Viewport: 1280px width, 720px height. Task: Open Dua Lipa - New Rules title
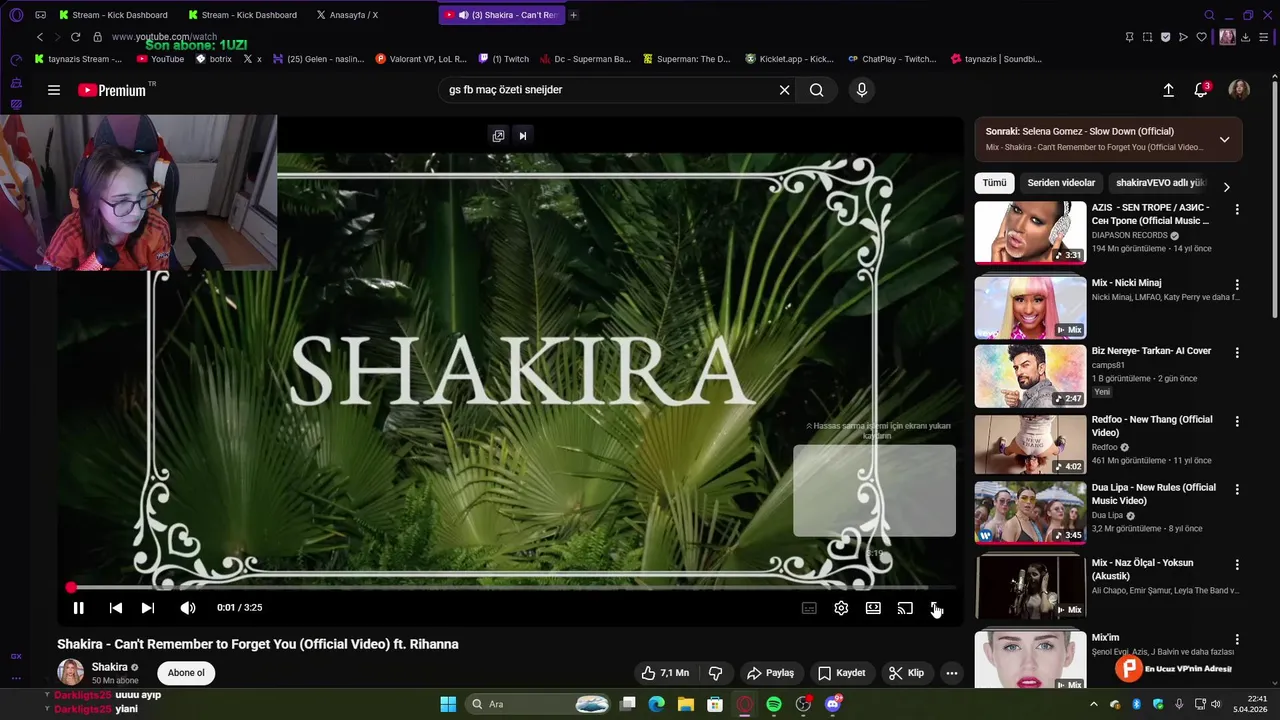click(1154, 494)
